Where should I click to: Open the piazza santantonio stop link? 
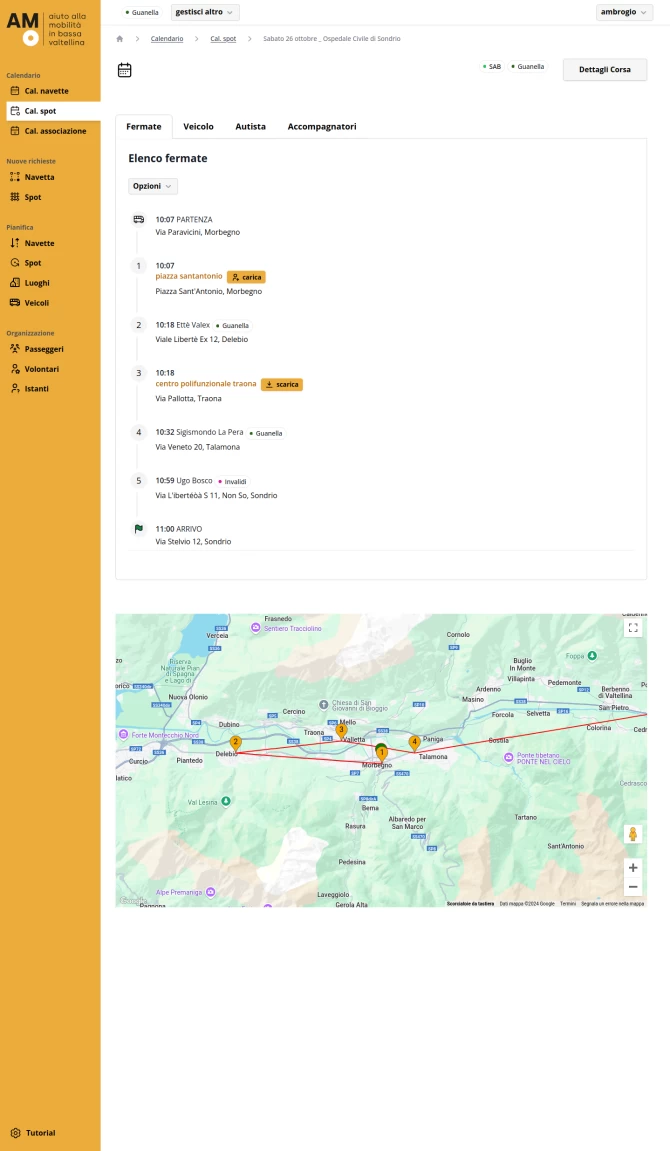point(189,276)
